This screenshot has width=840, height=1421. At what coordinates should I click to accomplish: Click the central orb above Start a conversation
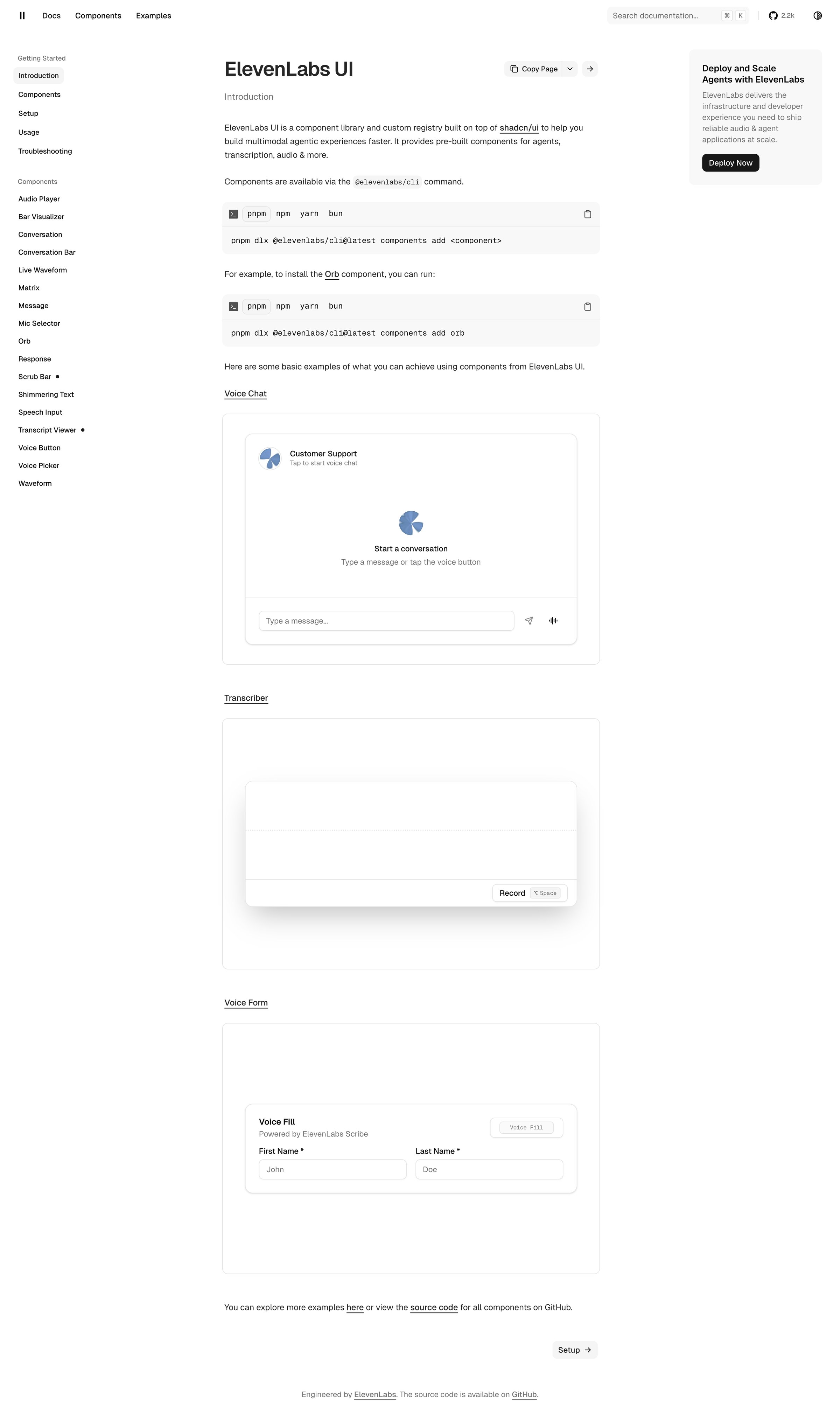tap(411, 523)
